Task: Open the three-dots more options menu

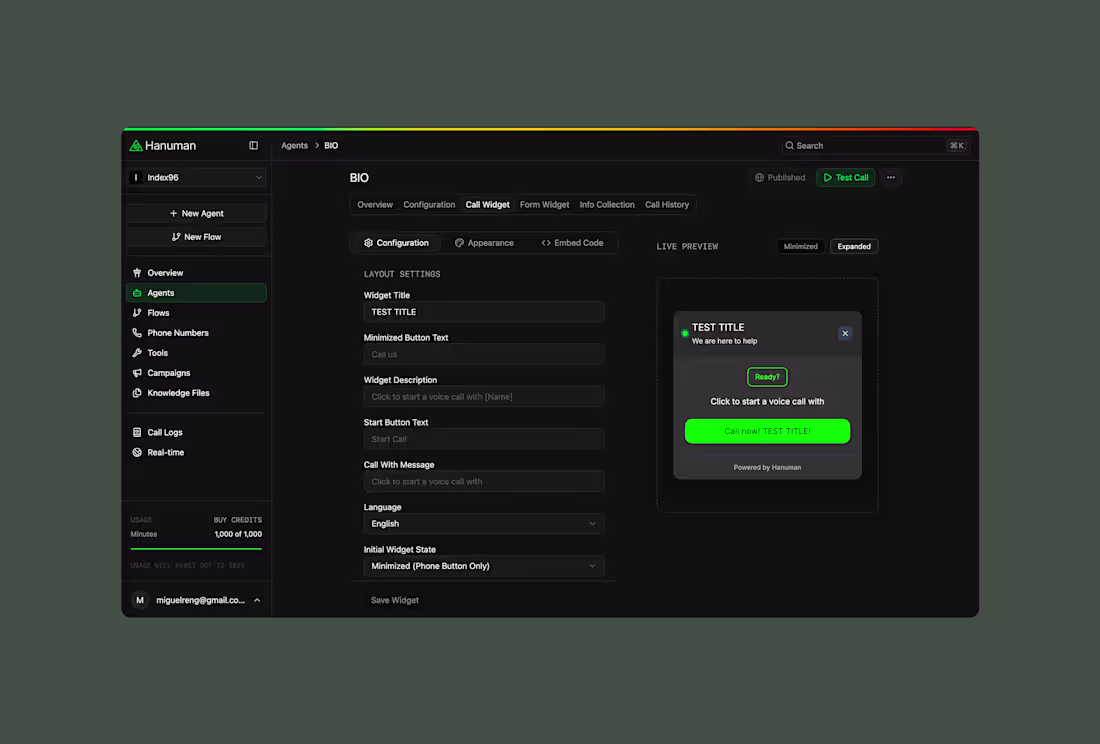Action: tap(891, 177)
